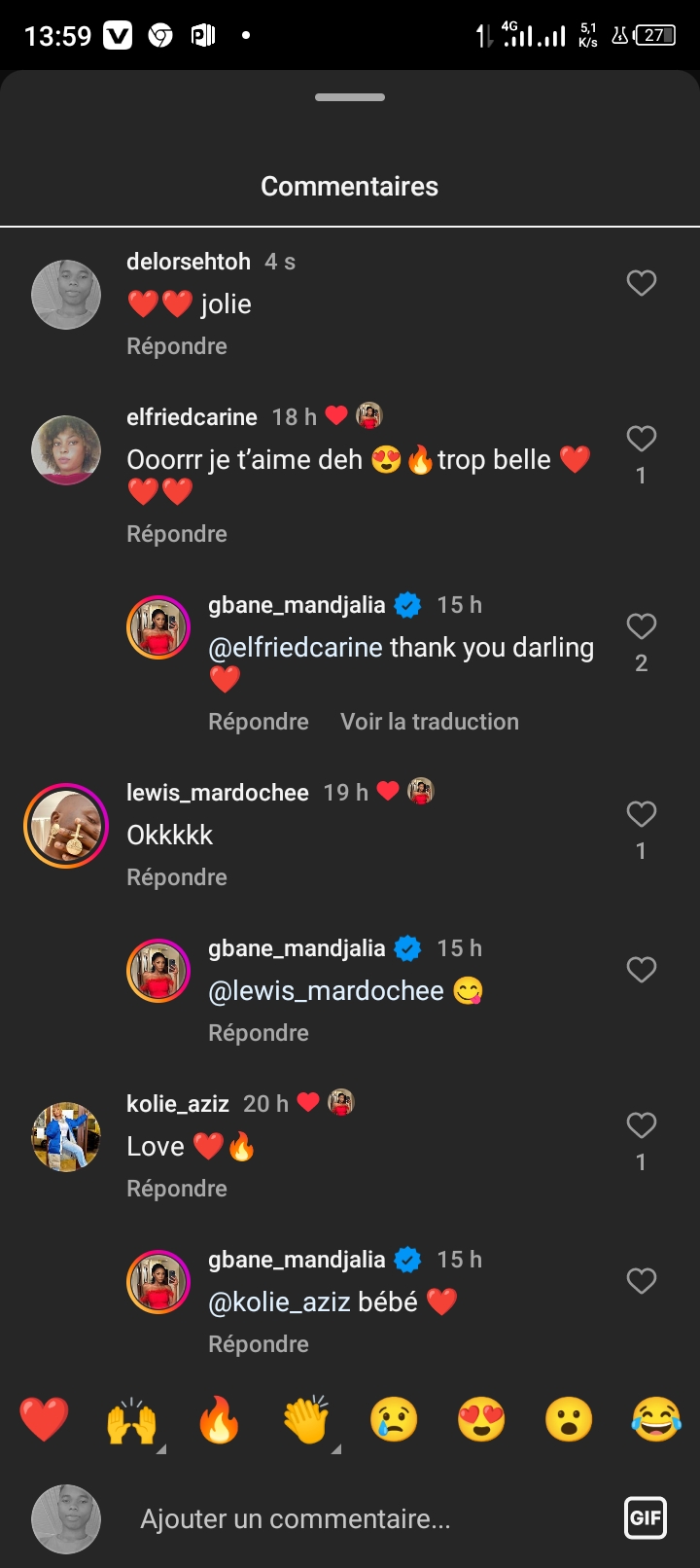Tap Répondre under kolie_aziz's Love comment

point(177,1189)
